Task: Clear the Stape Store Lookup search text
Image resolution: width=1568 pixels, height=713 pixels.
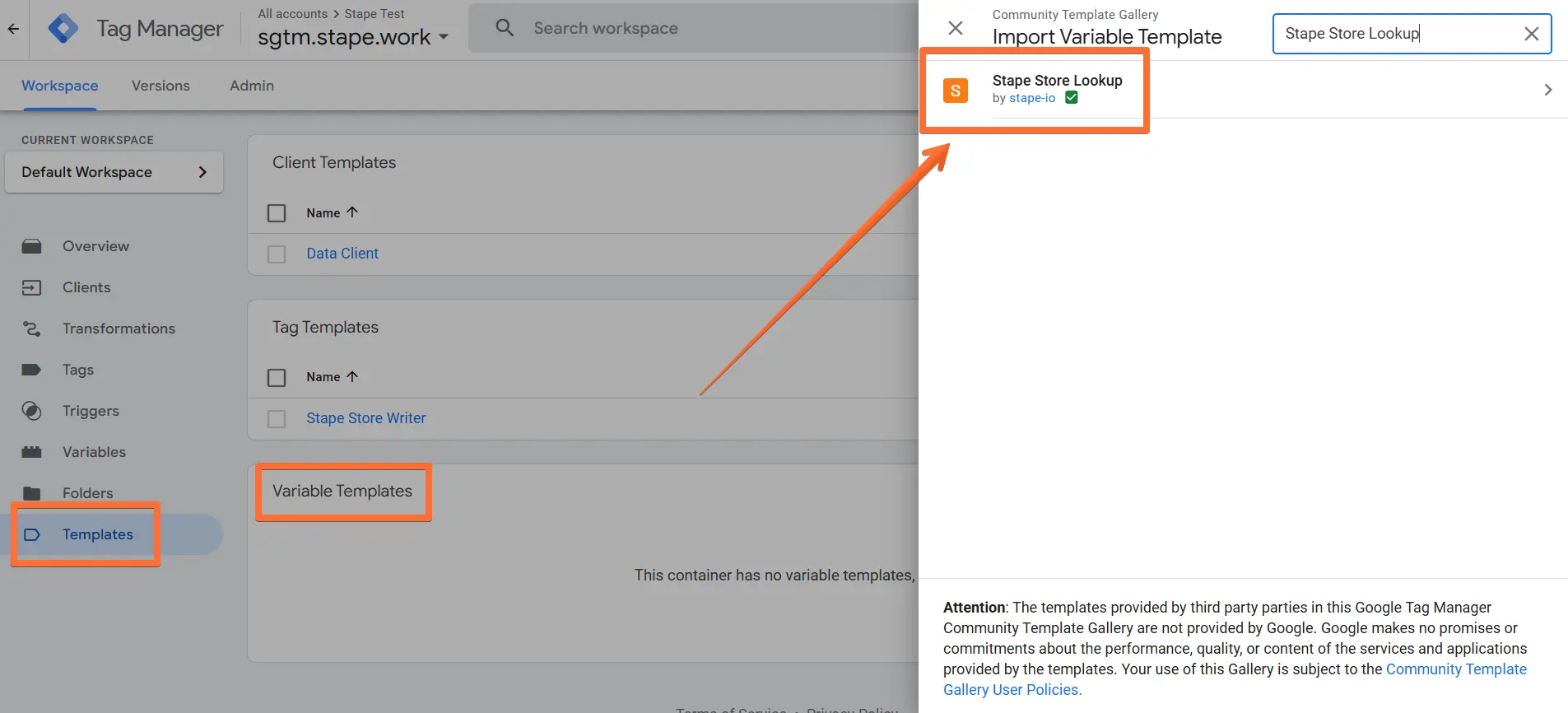Action: (1531, 34)
